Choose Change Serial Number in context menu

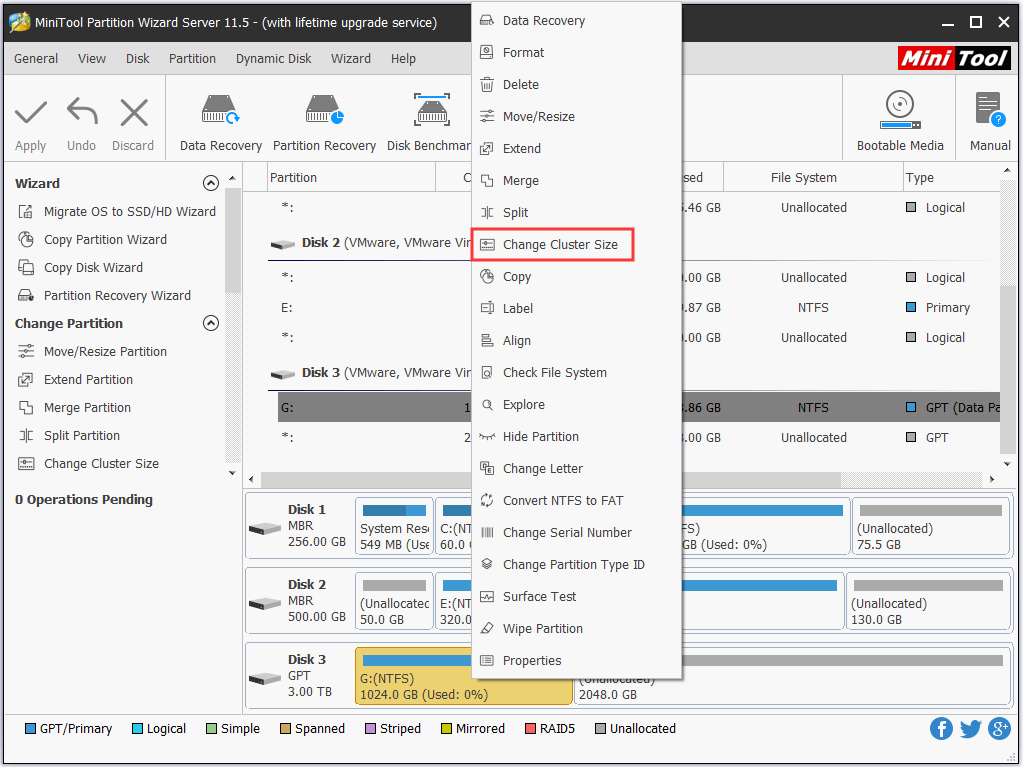point(577,532)
